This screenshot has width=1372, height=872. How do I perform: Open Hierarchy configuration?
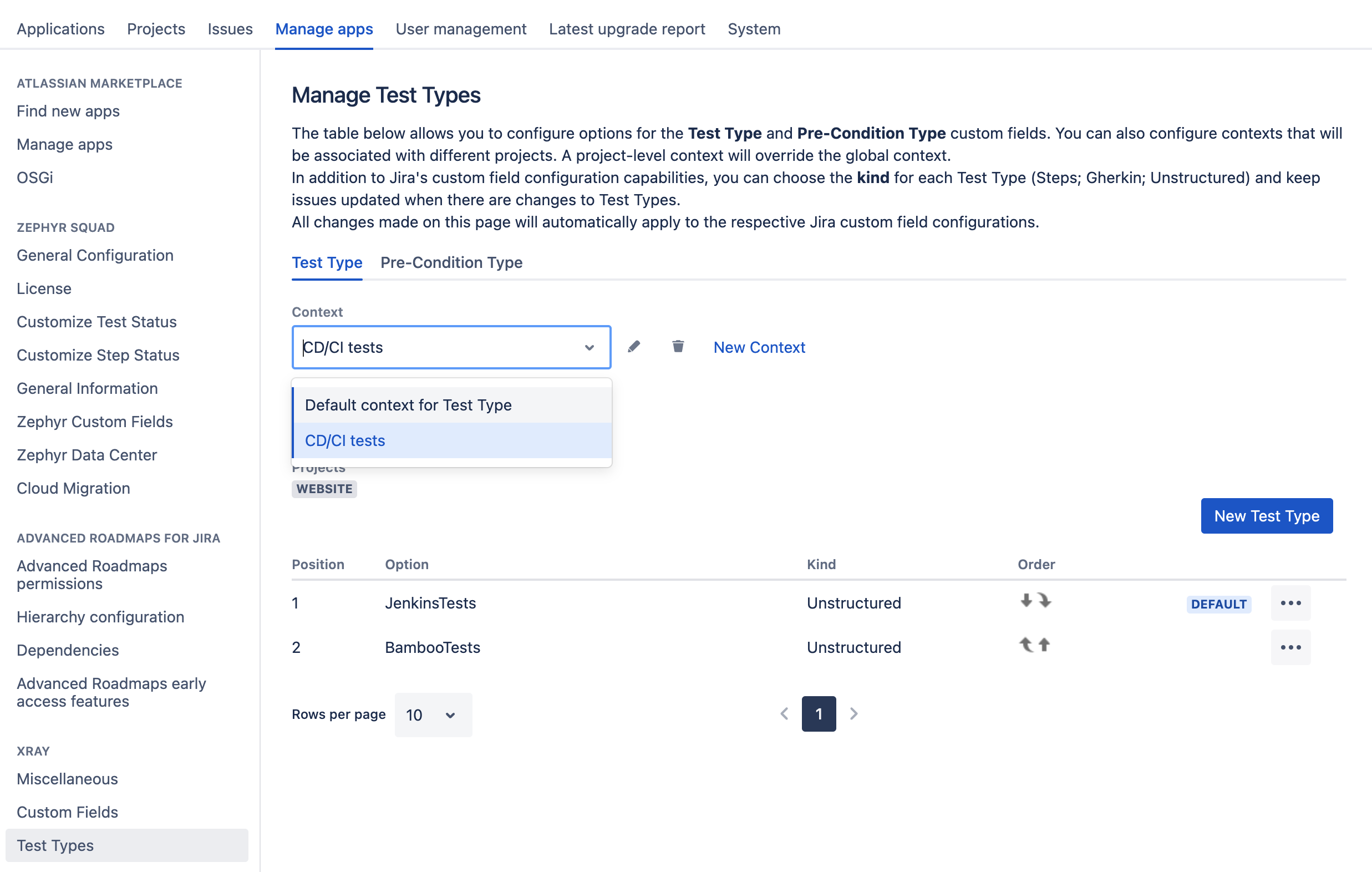tap(100, 617)
